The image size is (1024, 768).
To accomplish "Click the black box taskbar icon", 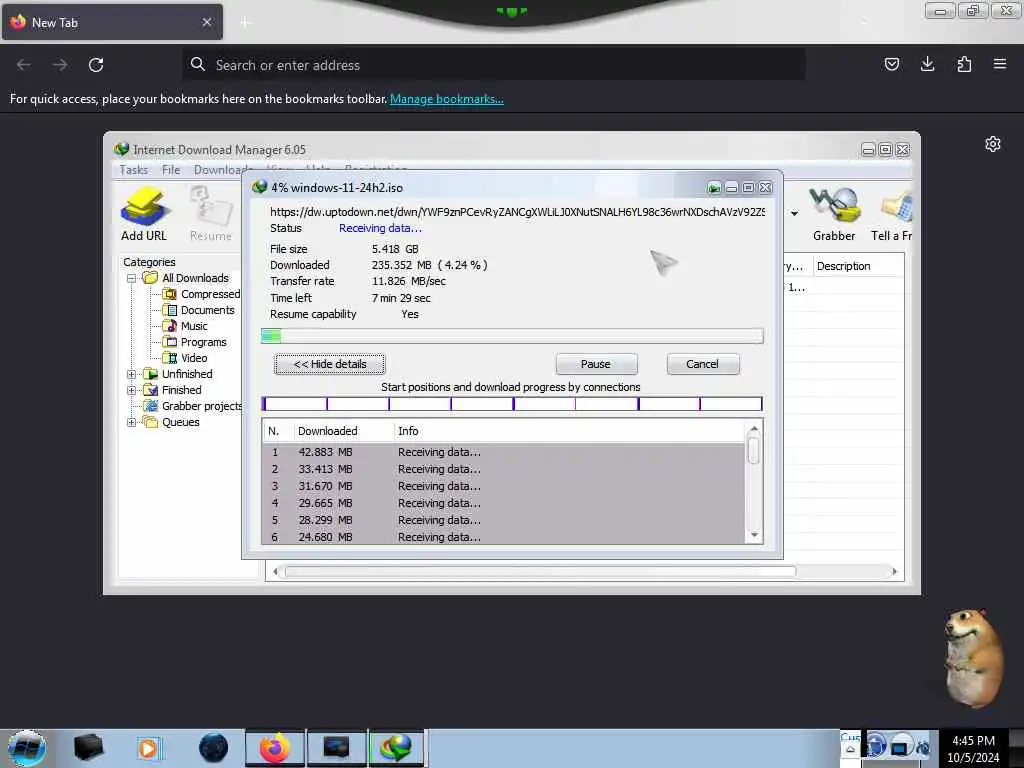I will 88,748.
